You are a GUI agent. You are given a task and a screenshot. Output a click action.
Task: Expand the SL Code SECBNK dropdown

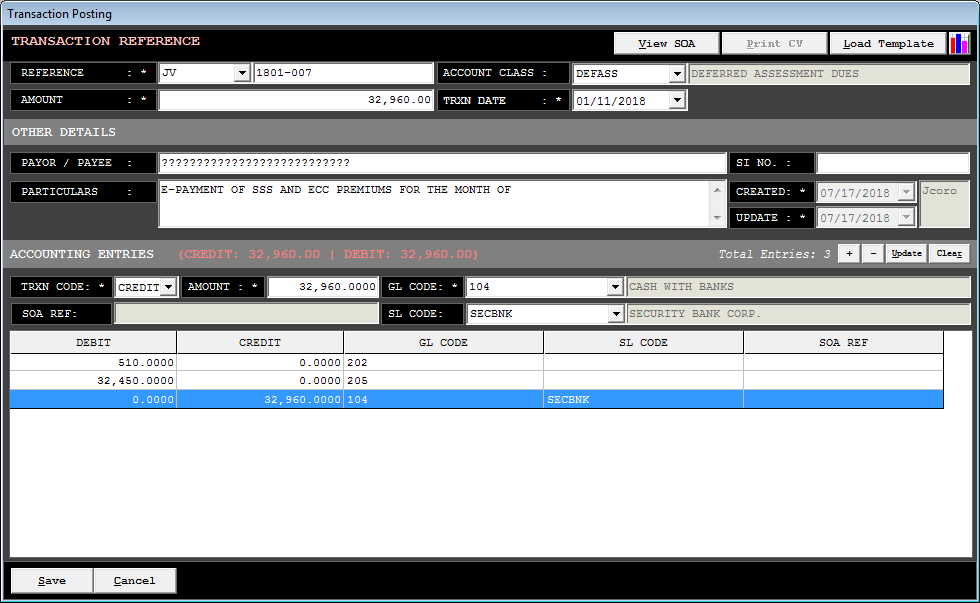point(614,314)
